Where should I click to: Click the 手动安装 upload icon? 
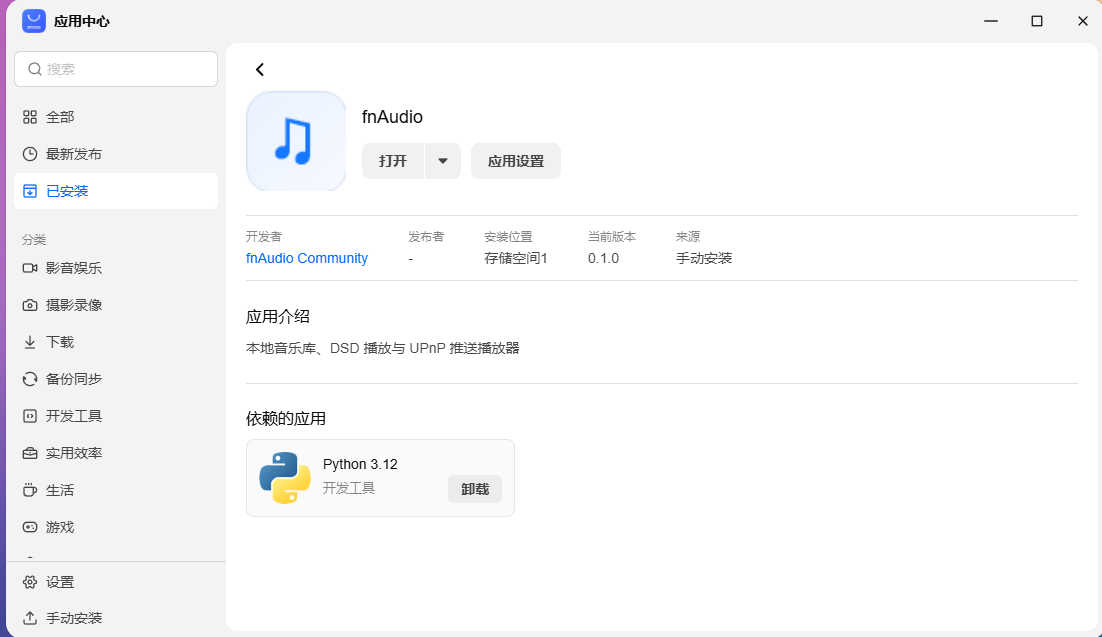click(x=30, y=618)
